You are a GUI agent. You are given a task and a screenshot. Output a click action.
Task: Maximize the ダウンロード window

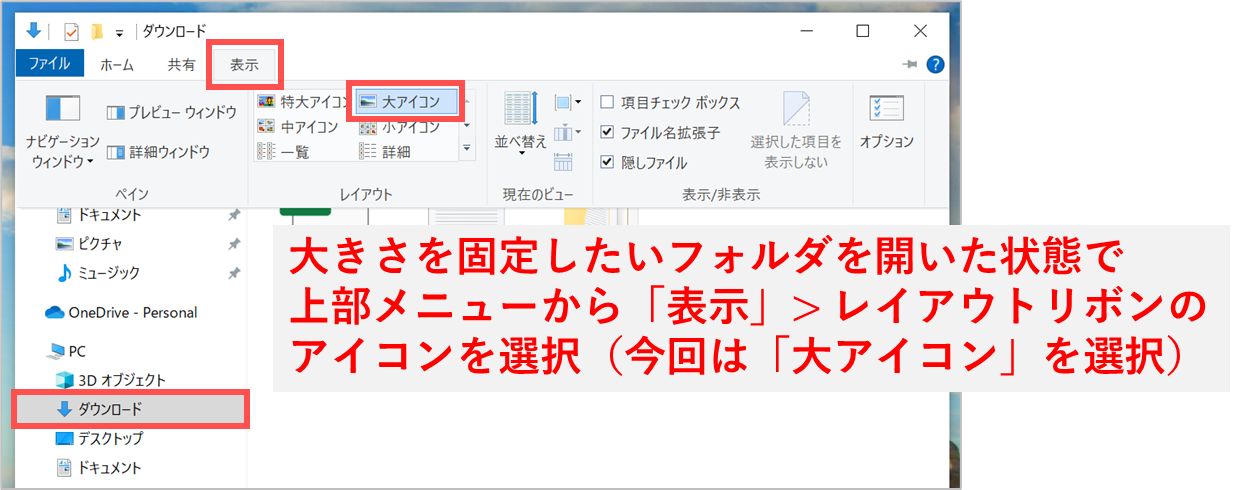tap(862, 31)
